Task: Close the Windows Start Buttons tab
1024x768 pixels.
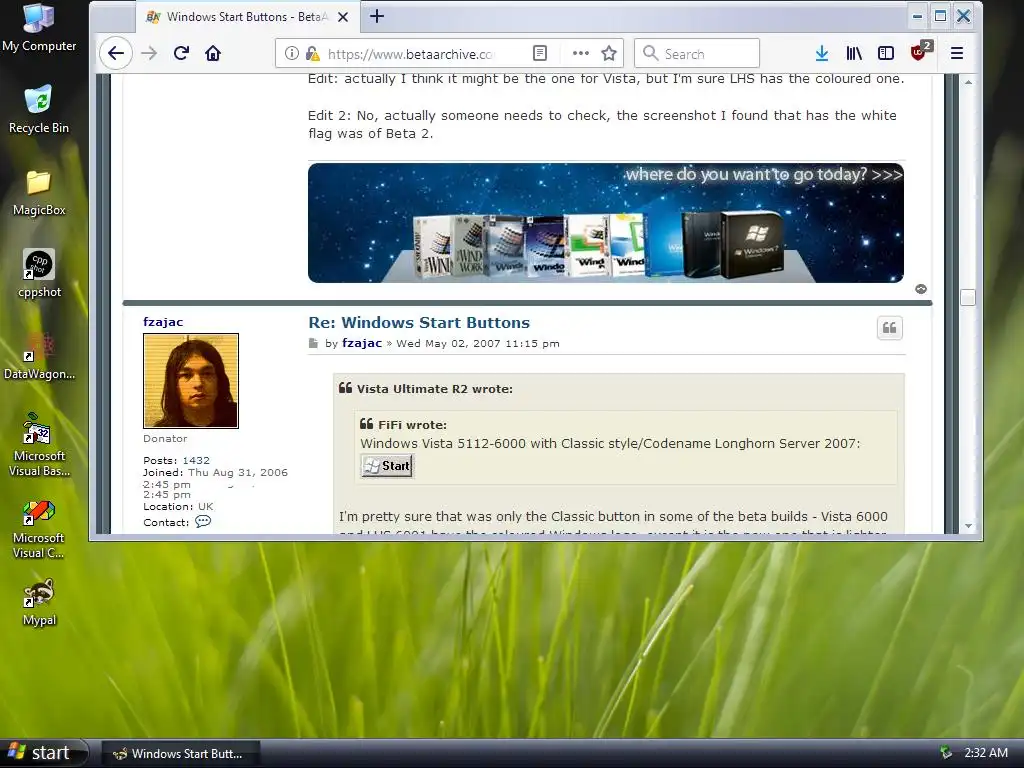Action: click(x=343, y=17)
